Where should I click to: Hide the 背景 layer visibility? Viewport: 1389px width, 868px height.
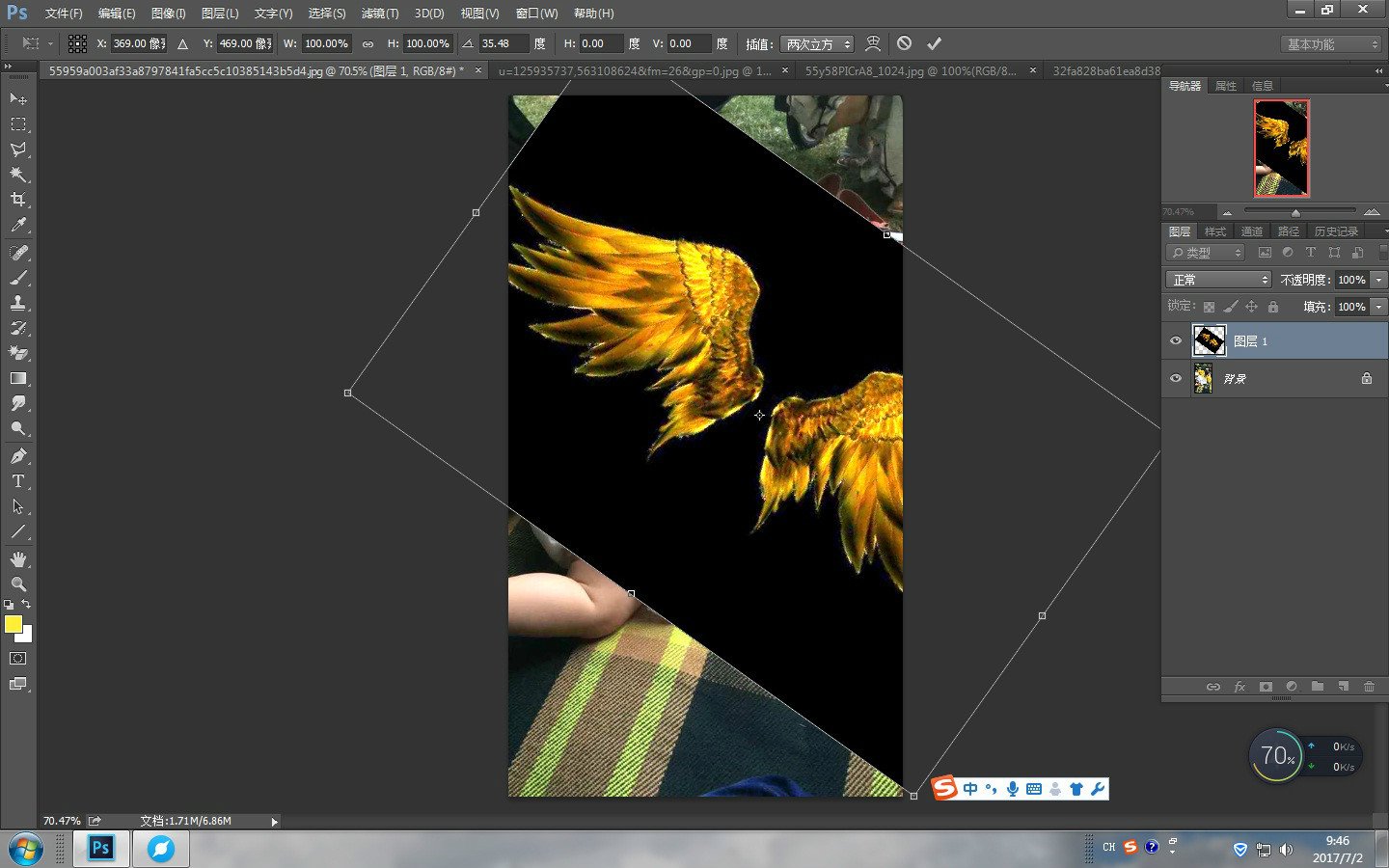click(1176, 378)
